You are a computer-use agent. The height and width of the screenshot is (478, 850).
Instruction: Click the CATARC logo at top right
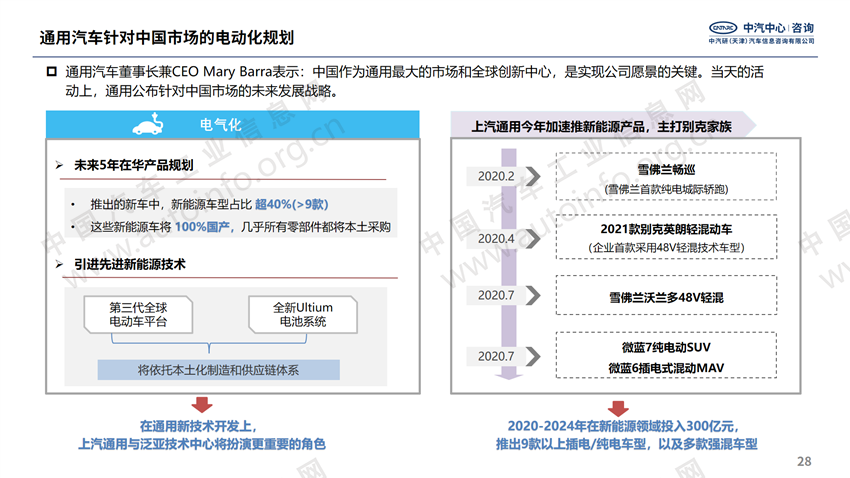click(x=723, y=28)
